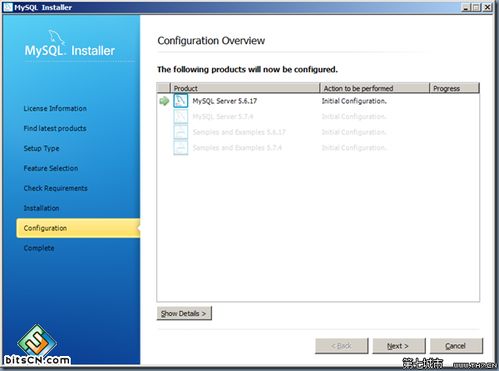Click the Action to be performed column header
Screen dimensions: 499x371
pos(375,88)
